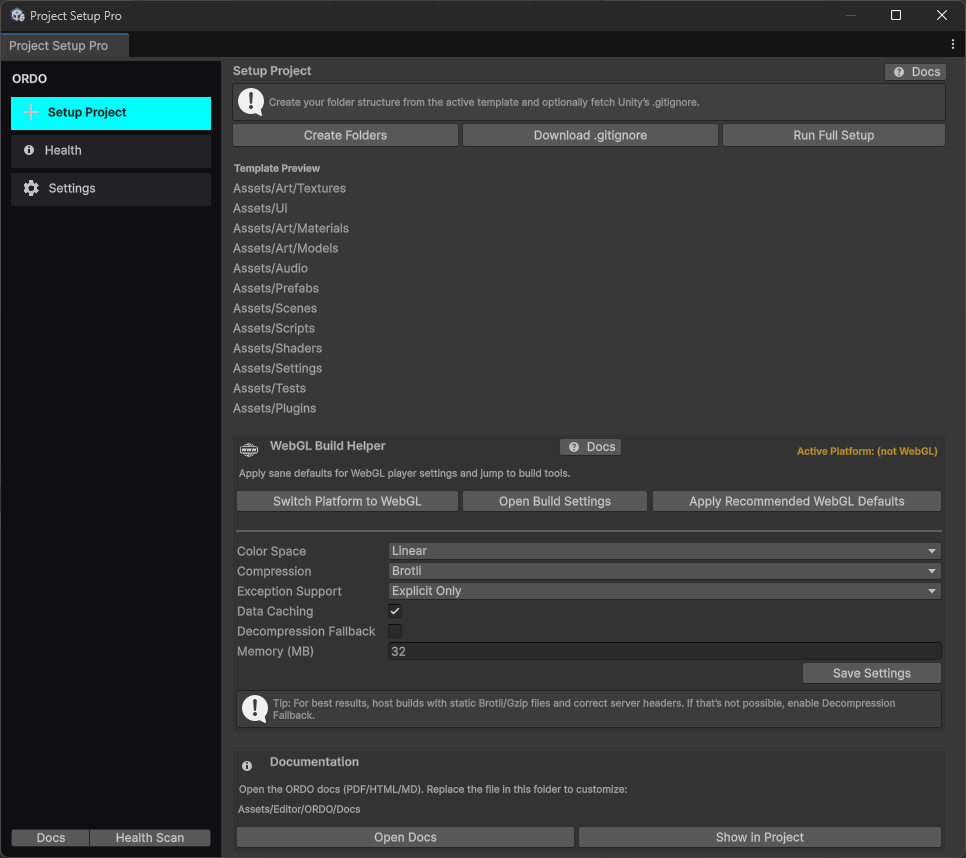
Task: Click the plus icon beside Setup Project
Action: (31, 113)
